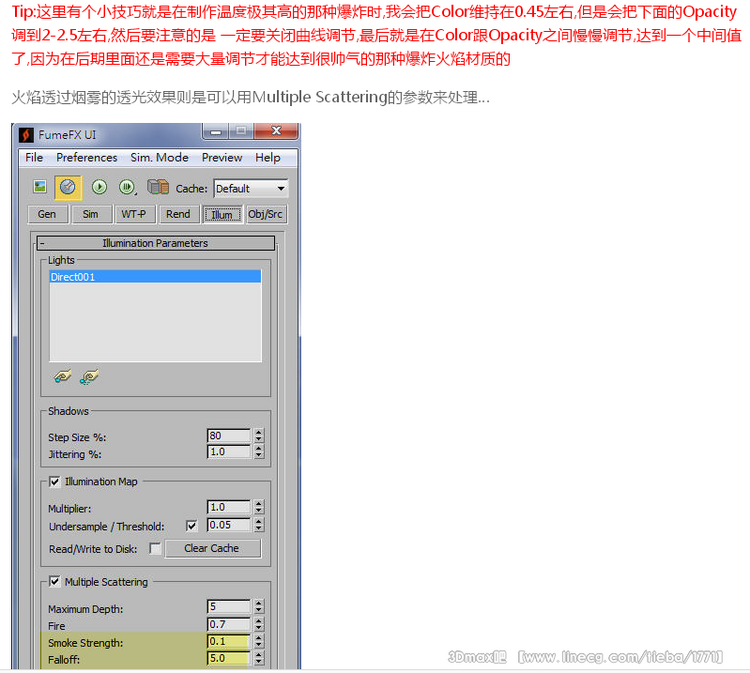Click the Smoke Strength 0.1 field
Image resolution: width=750 pixels, height=673 pixels.
click(x=229, y=641)
